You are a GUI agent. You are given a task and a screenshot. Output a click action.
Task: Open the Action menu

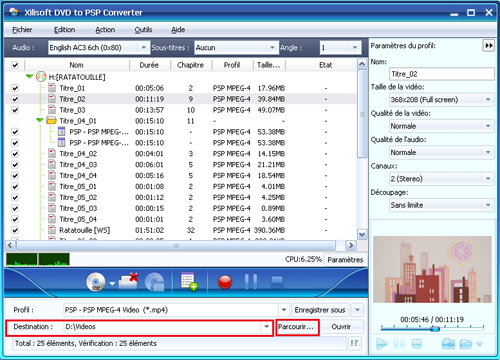tap(105, 30)
